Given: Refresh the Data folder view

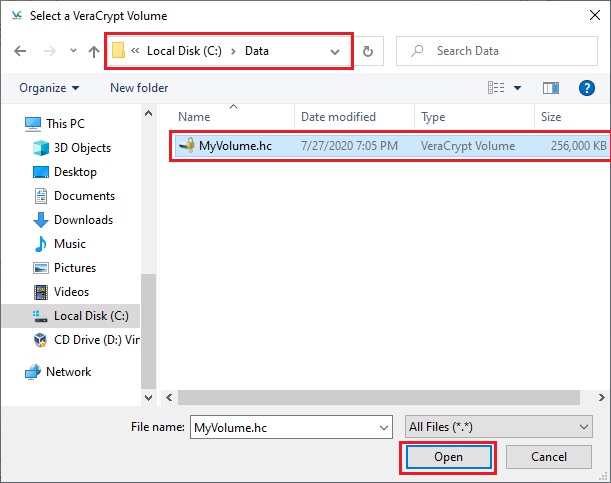Looking at the screenshot, I should pos(368,51).
